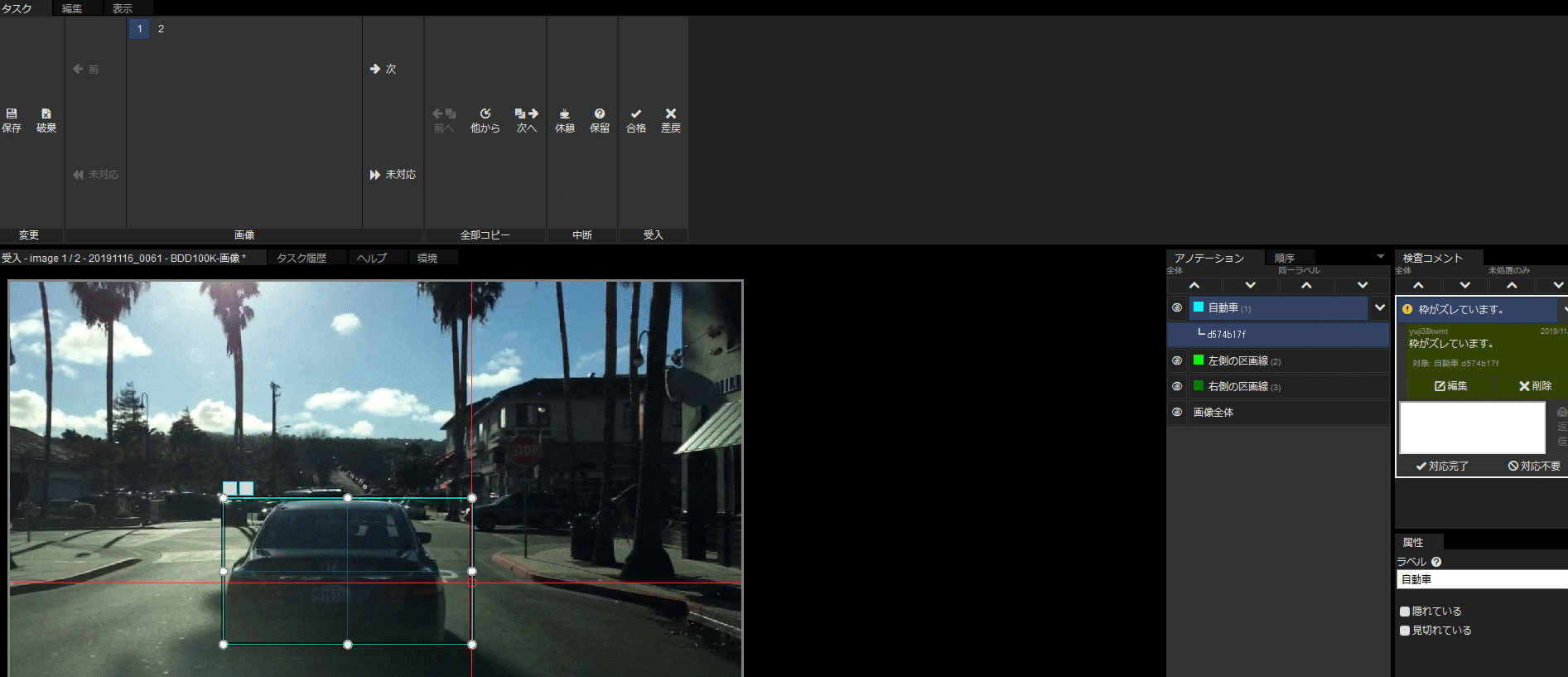The image size is (1568, 677).
Task: Select annotation d574b17f in the list
Action: coord(1278,335)
